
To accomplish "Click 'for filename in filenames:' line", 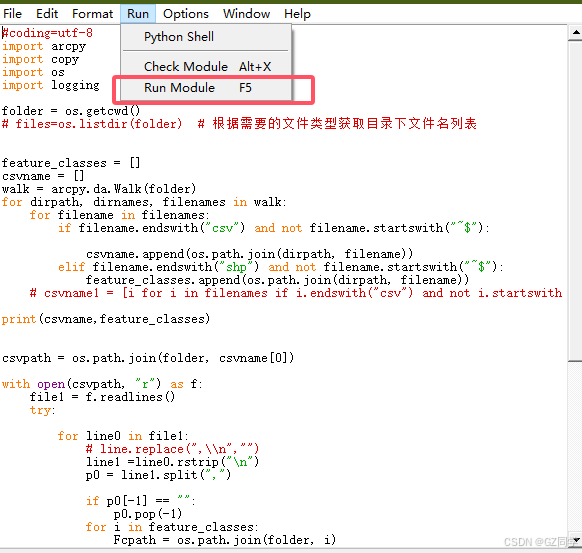I will click(120, 215).
